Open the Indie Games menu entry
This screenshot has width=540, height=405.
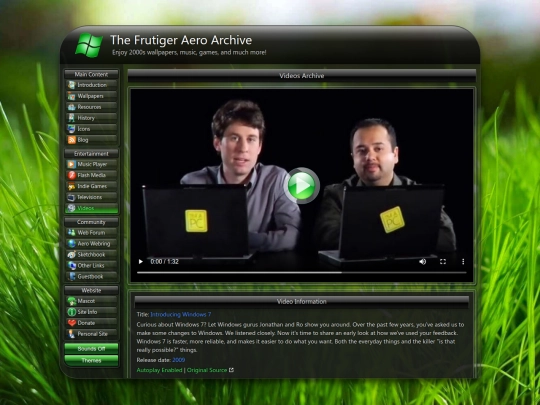92,186
